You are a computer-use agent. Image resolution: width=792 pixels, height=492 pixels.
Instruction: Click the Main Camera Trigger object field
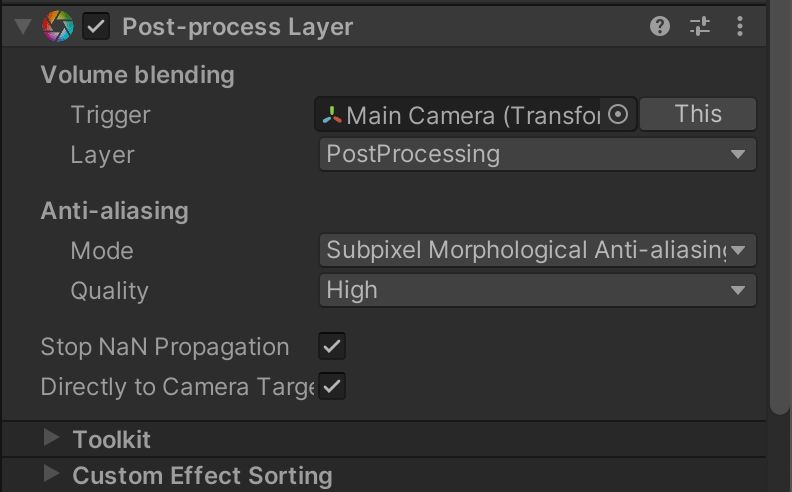coord(465,115)
